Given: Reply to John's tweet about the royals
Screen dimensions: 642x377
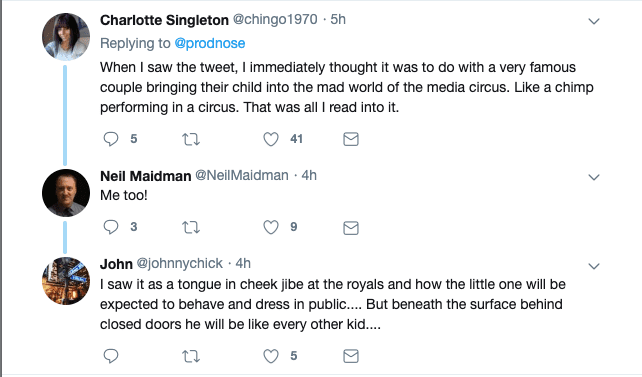Looking at the screenshot, I should pos(111,356).
